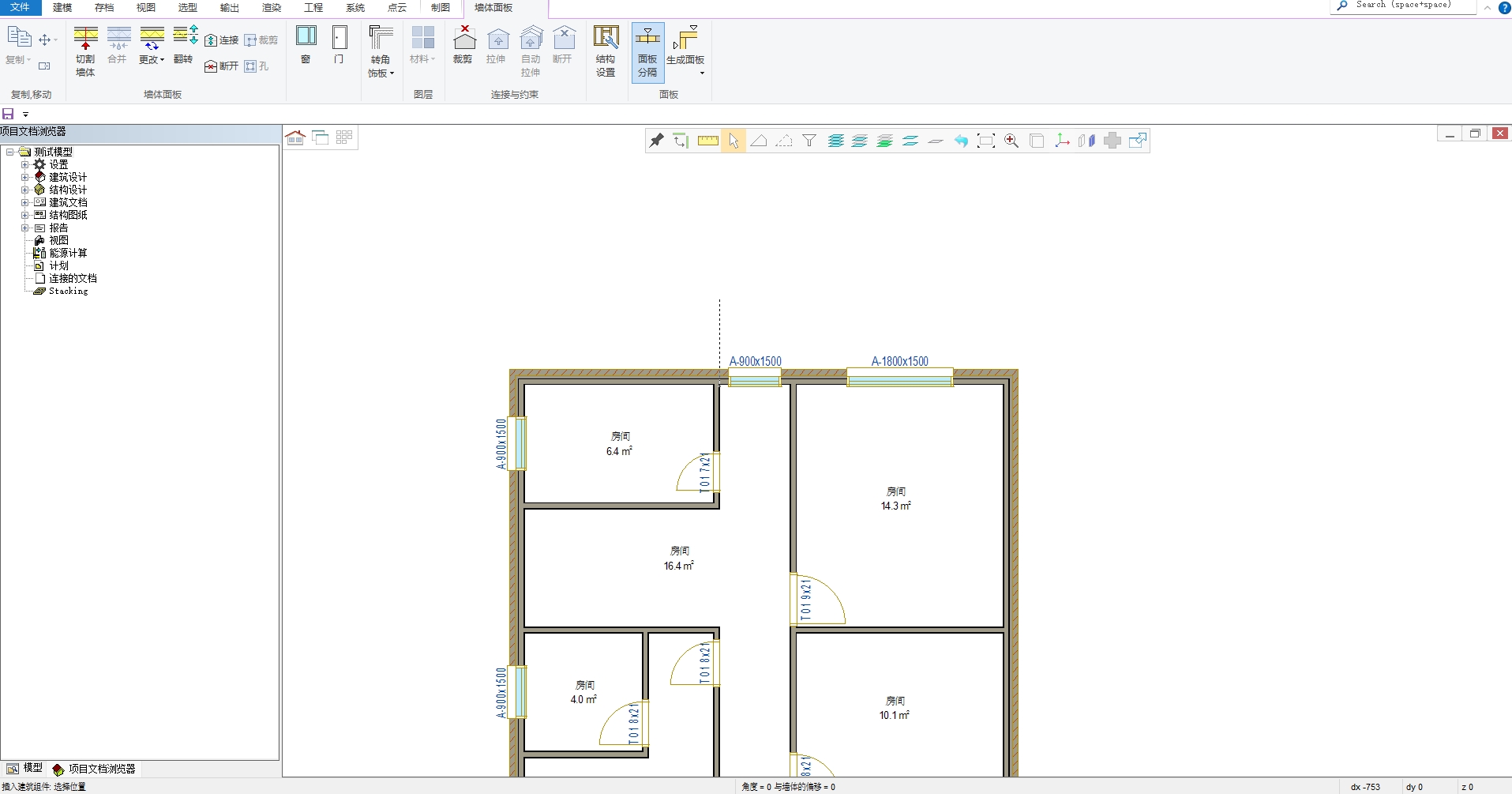Screen dimensions: 1512x794
Task: Switch to the 建模 ribbon tab
Action: click(62, 7)
